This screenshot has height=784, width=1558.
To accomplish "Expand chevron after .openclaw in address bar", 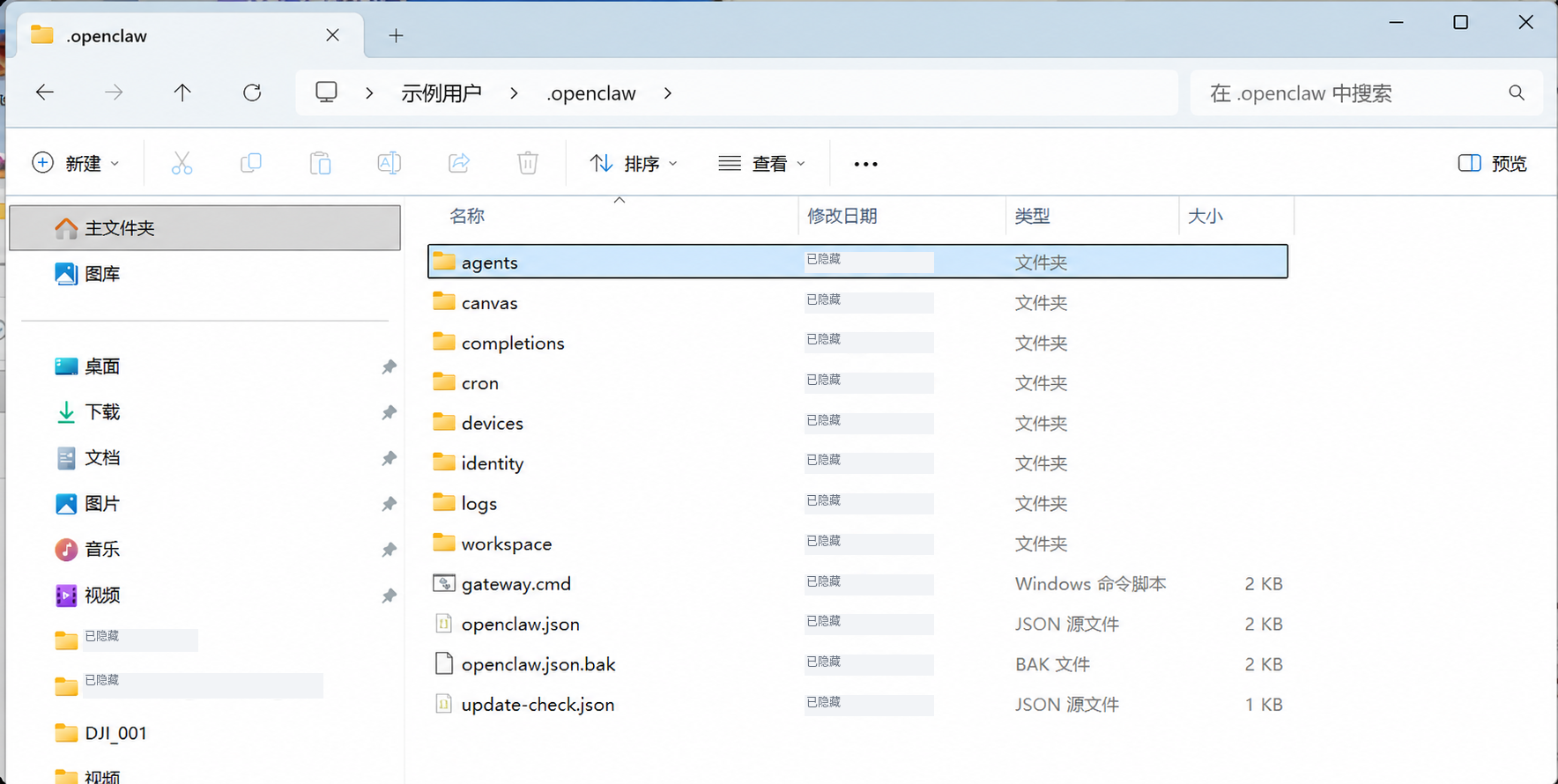I will [667, 92].
